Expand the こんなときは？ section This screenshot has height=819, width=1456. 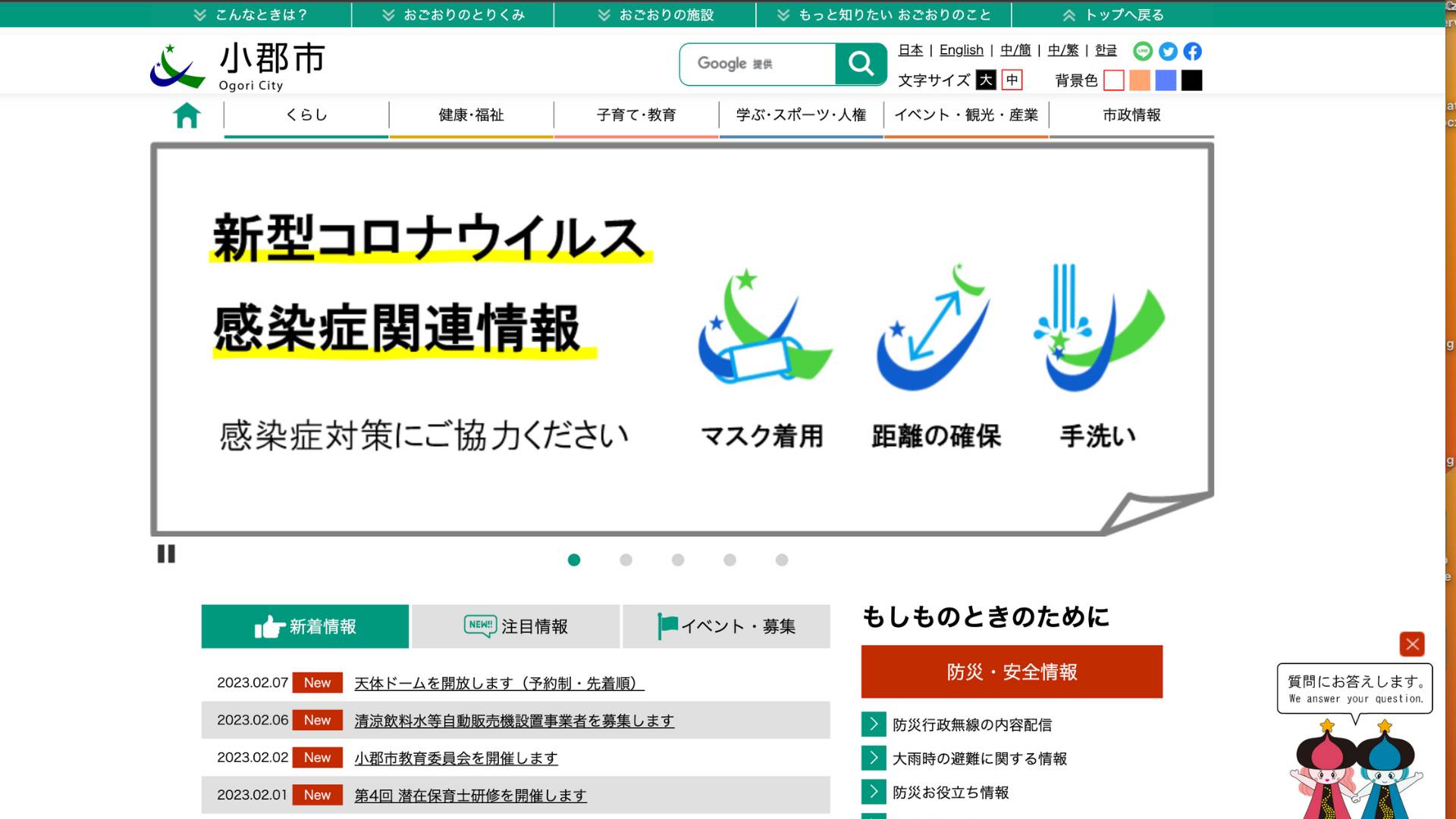pyautogui.click(x=251, y=14)
